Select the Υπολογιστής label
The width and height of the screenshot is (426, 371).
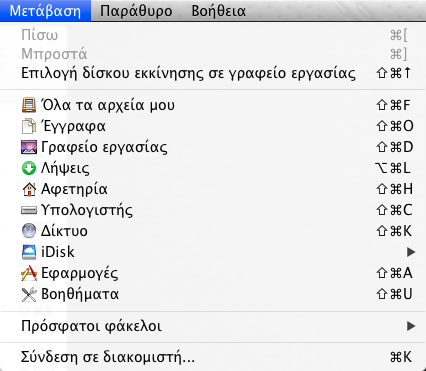point(87,210)
